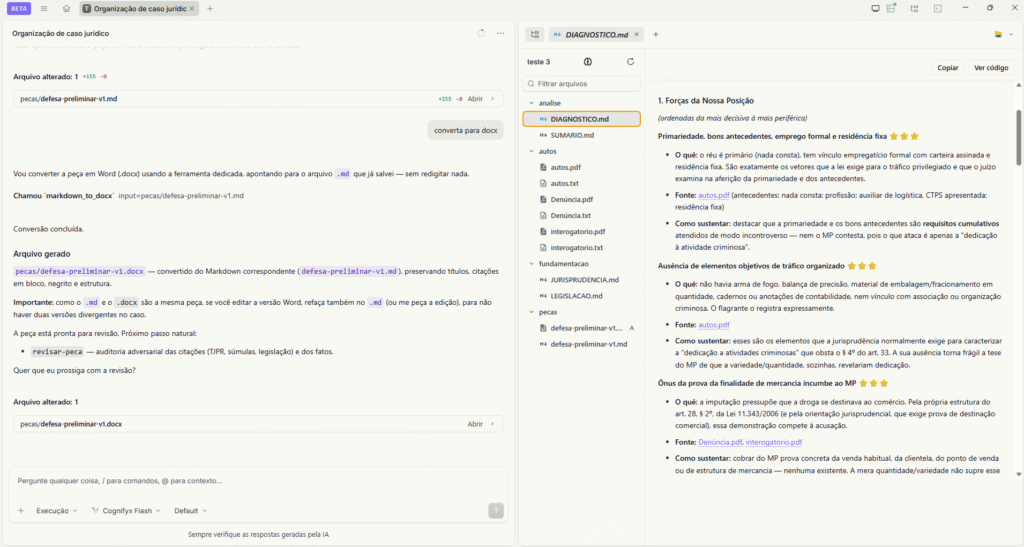Open defesa-preliminar-v1.md in the file tree

[581, 344]
